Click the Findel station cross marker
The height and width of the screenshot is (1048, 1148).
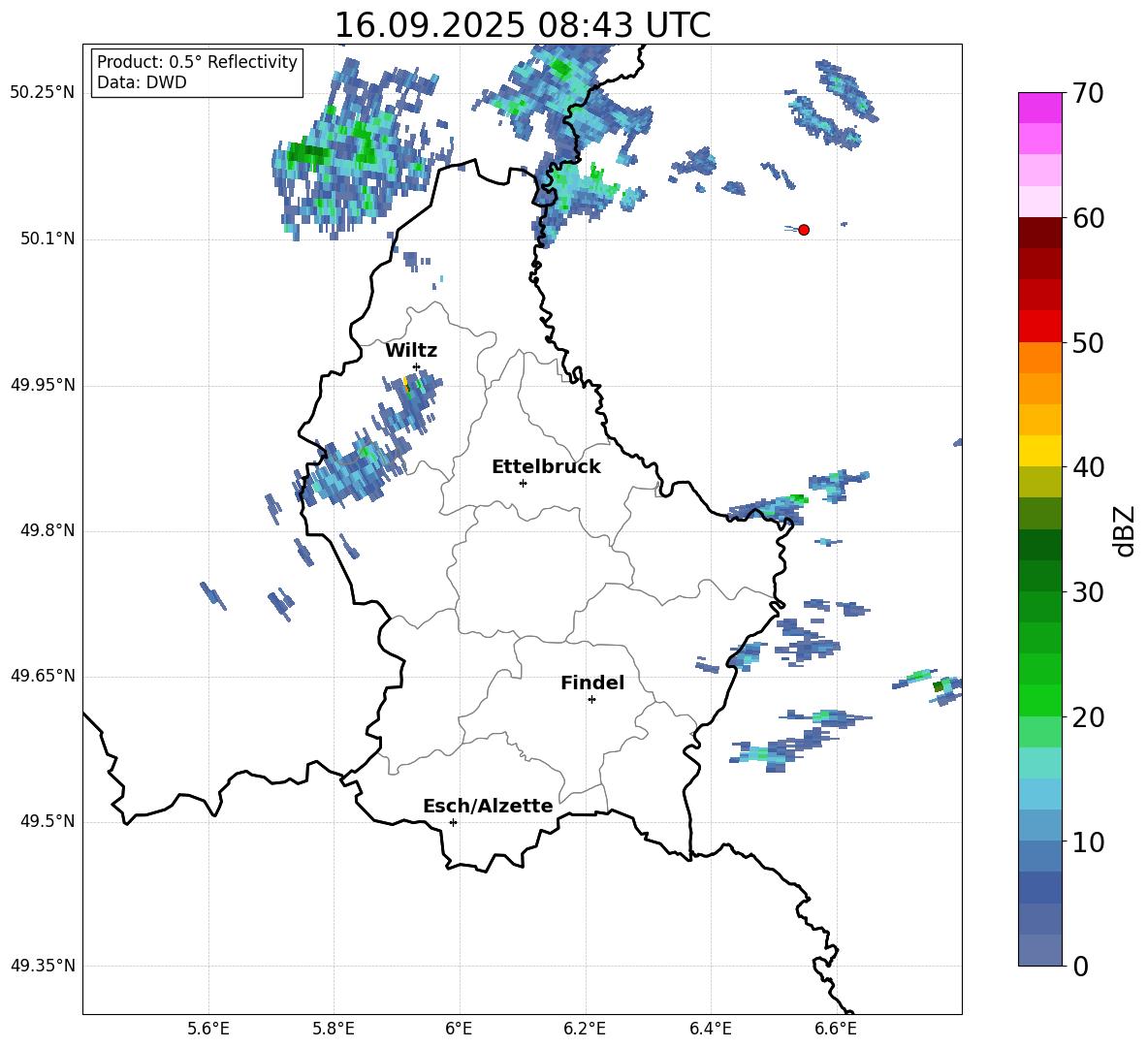tap(591, 700)
